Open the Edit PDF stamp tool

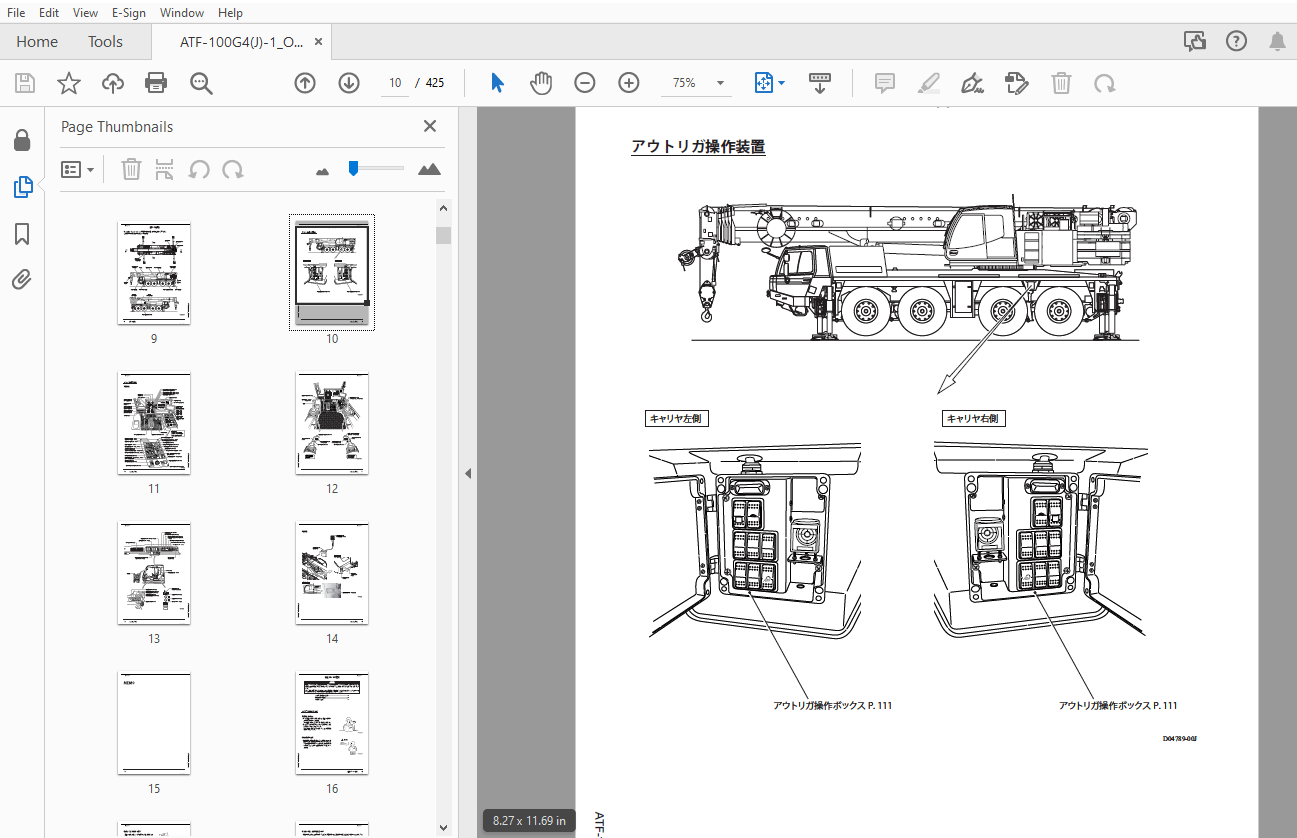pos(1016,83)
